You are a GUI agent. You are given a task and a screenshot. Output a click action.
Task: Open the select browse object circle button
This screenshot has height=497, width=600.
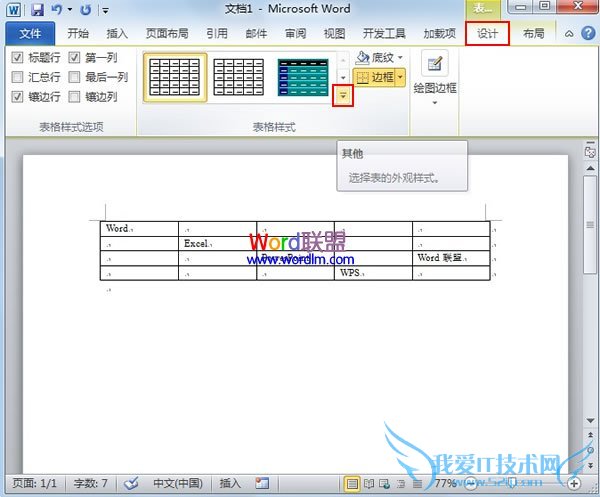[x=590, y=450]
